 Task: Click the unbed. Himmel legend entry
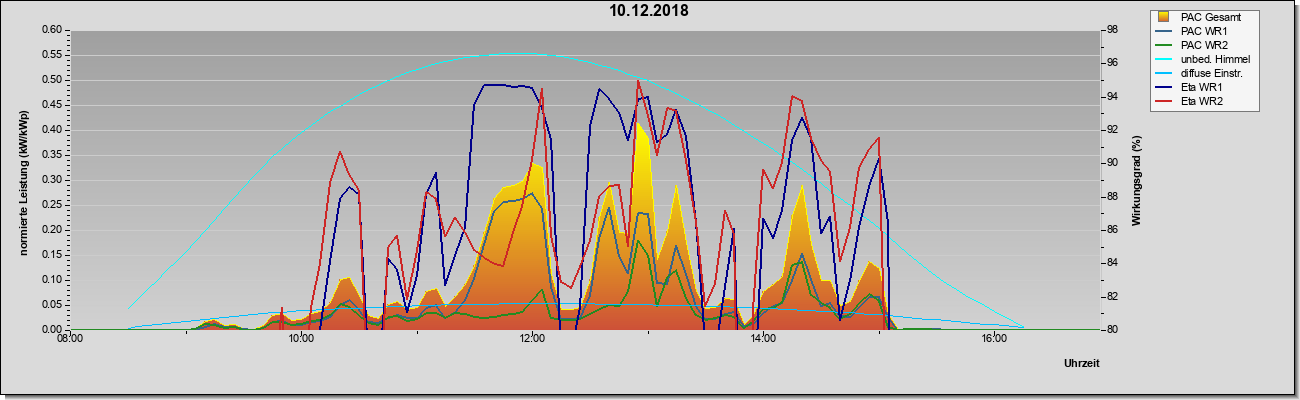point(1209,59)
